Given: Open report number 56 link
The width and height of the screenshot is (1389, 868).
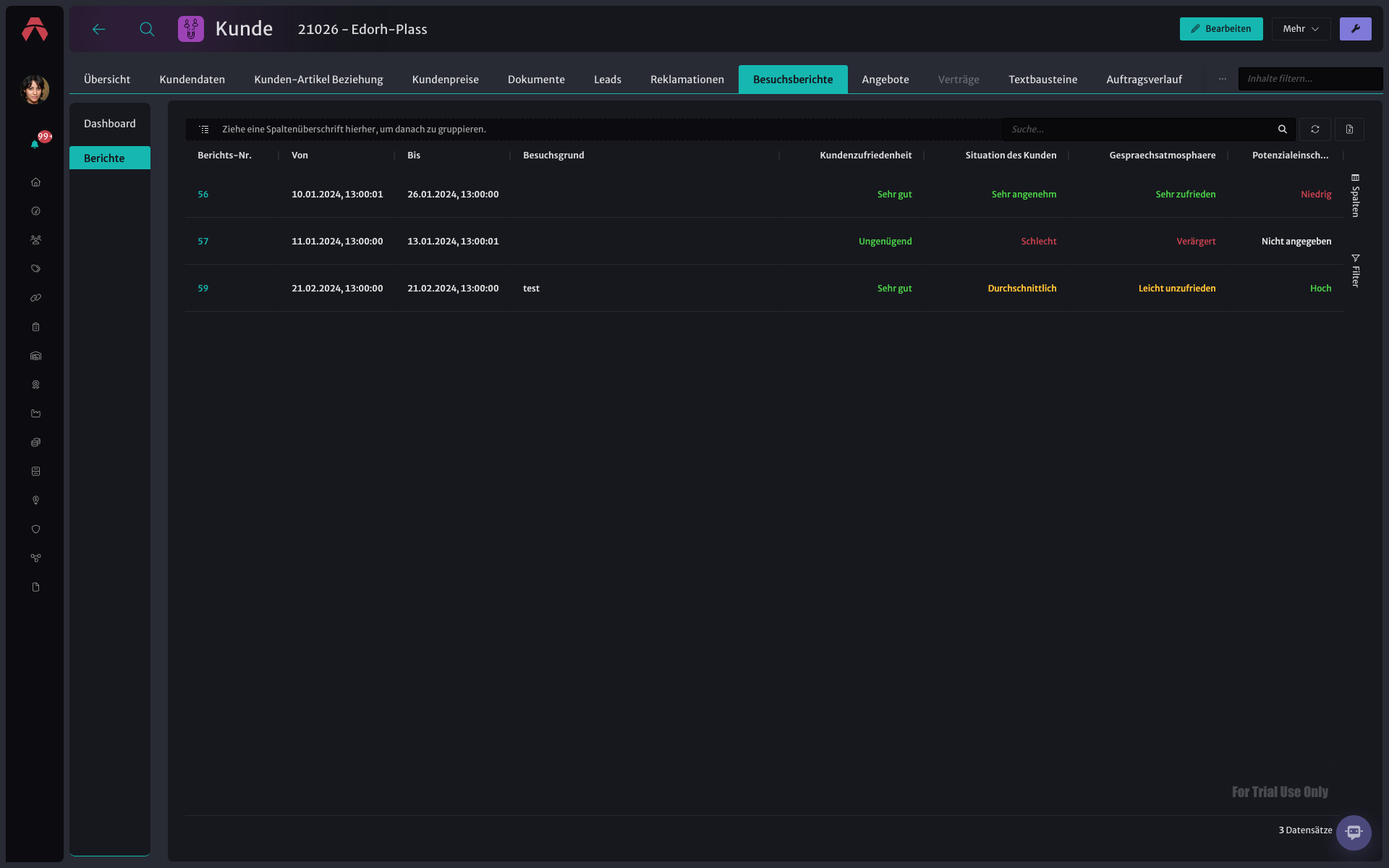Looking at the screenshot, I should [203, 195].
